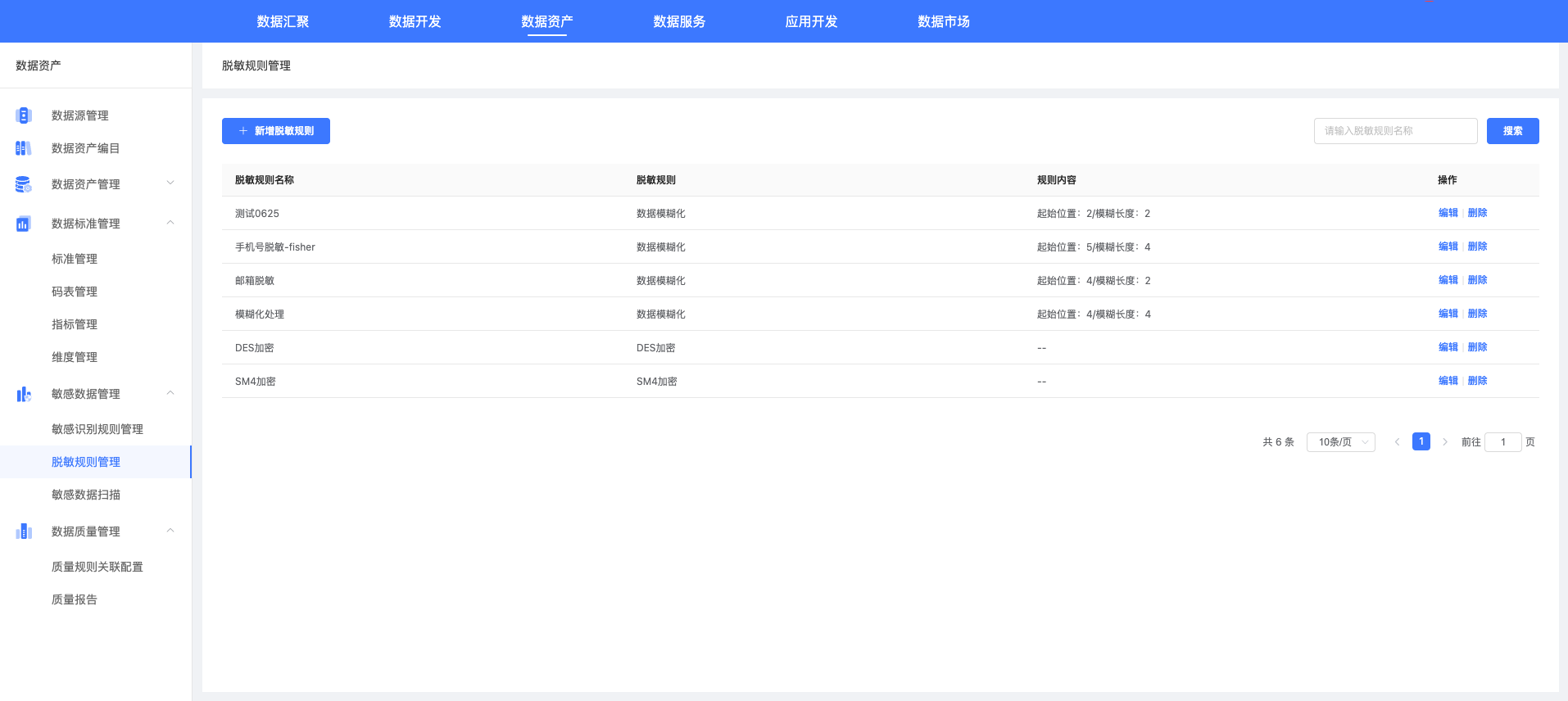1568x701 pixels.
Task: Open the 数据市场 top navigation tab
Action: (x=943, y=21)
